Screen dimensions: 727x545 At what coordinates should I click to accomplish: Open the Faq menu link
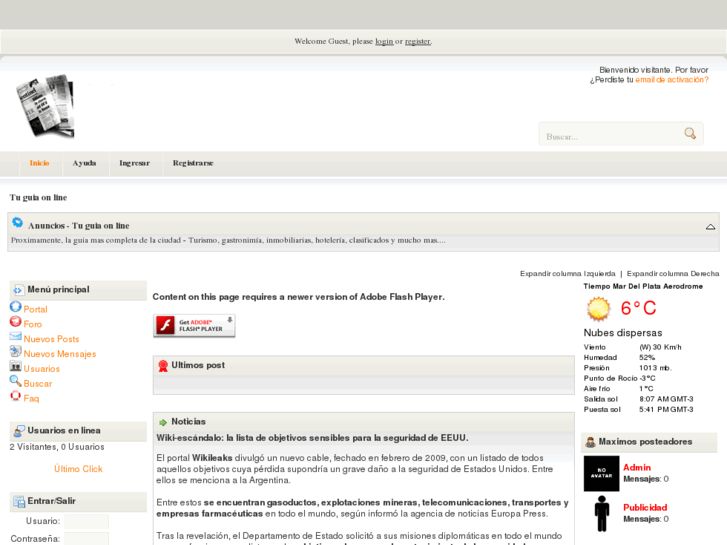click(x=31, y=398)
